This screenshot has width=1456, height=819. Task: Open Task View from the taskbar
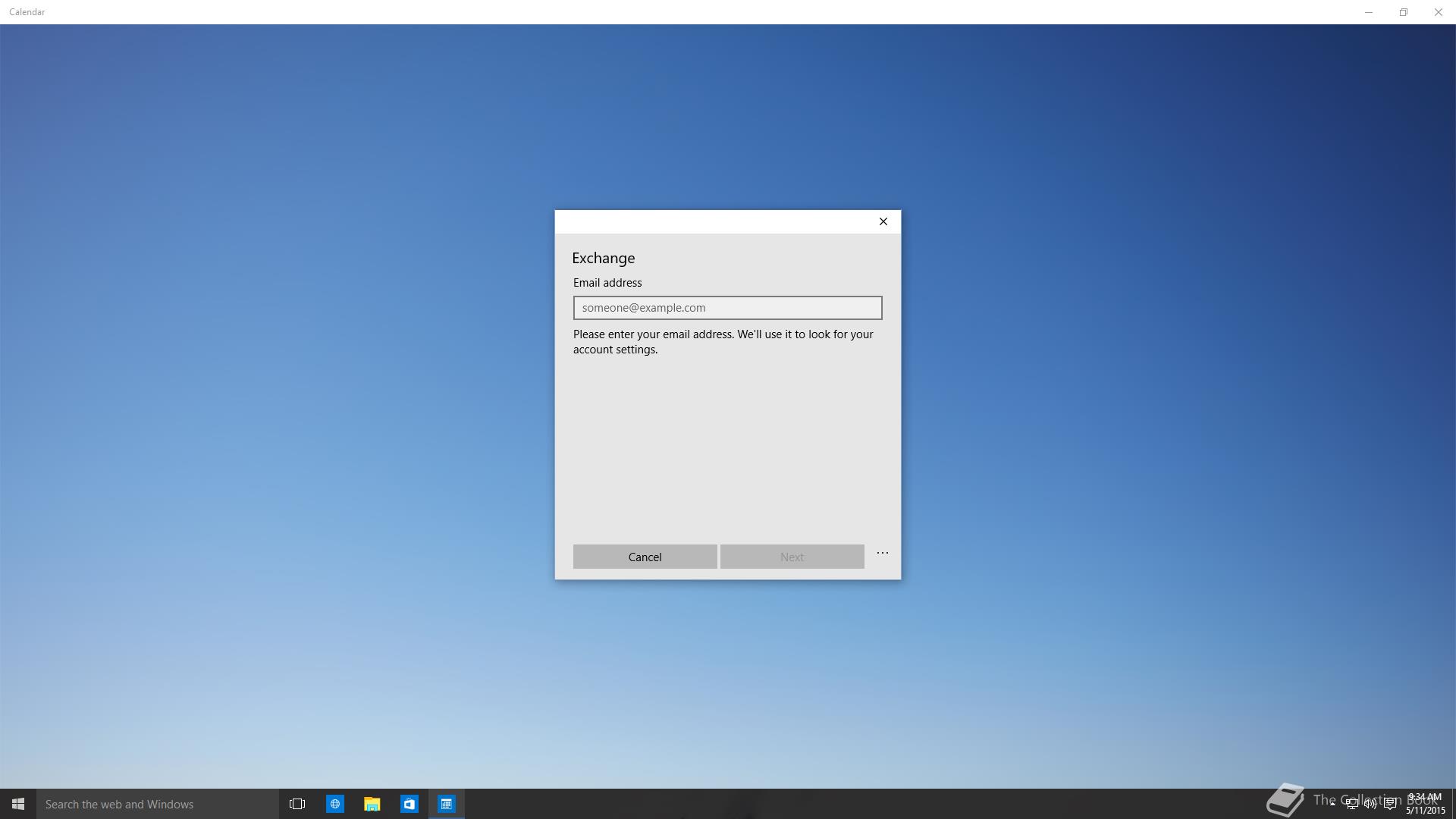[x=297, y=804]
